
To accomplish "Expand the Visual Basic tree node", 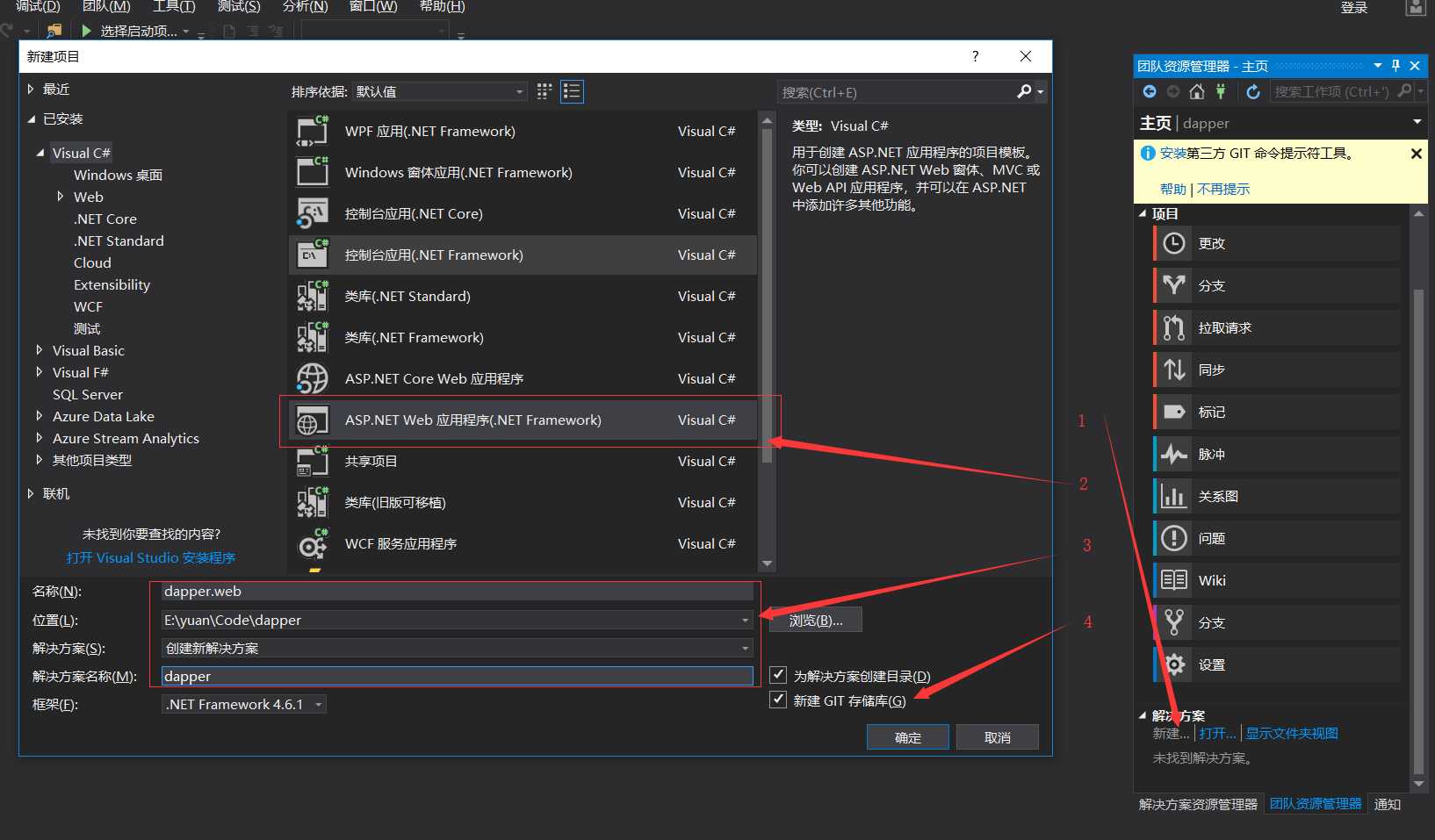I will pyautogui.click(x=40, y=350).
